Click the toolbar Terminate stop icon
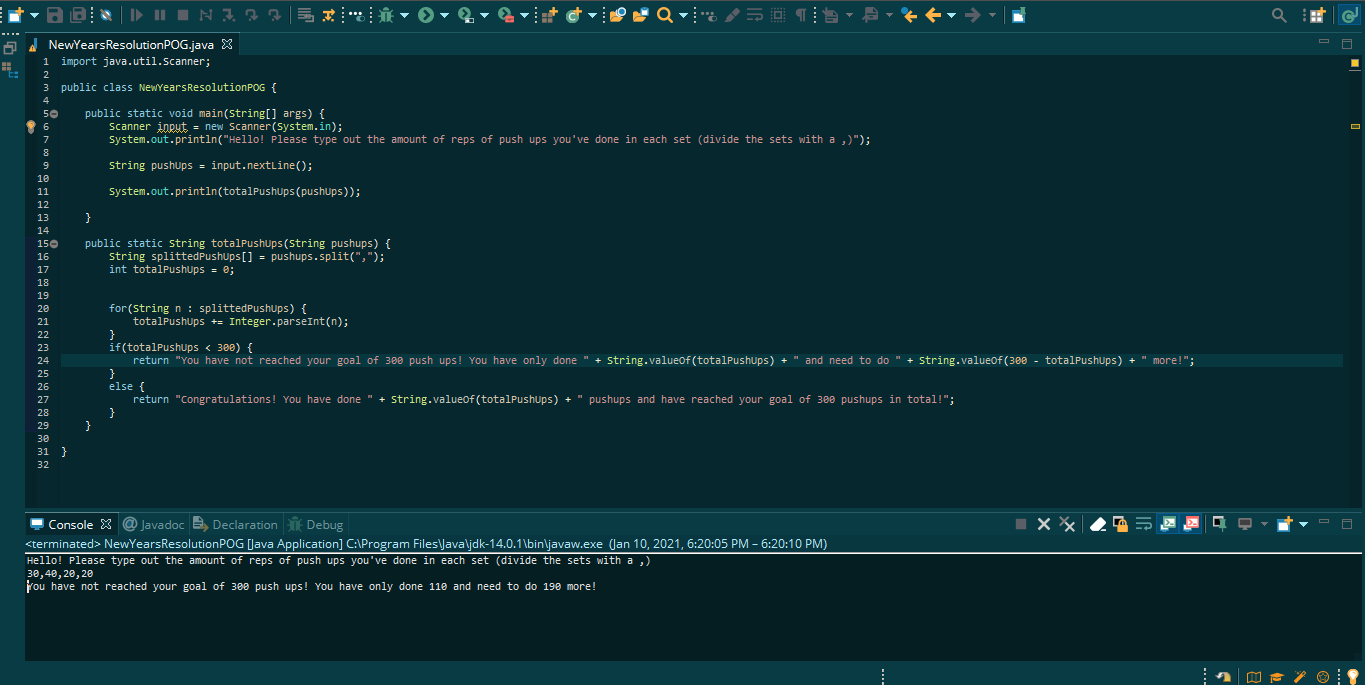Viewport: 1365px width, 685px height. (x=183, y=15)
